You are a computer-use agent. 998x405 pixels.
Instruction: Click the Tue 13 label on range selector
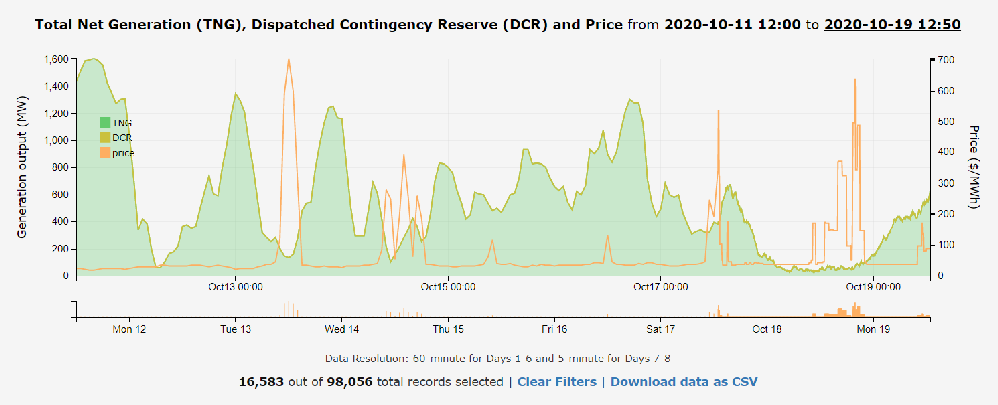[x=235, y=329]
